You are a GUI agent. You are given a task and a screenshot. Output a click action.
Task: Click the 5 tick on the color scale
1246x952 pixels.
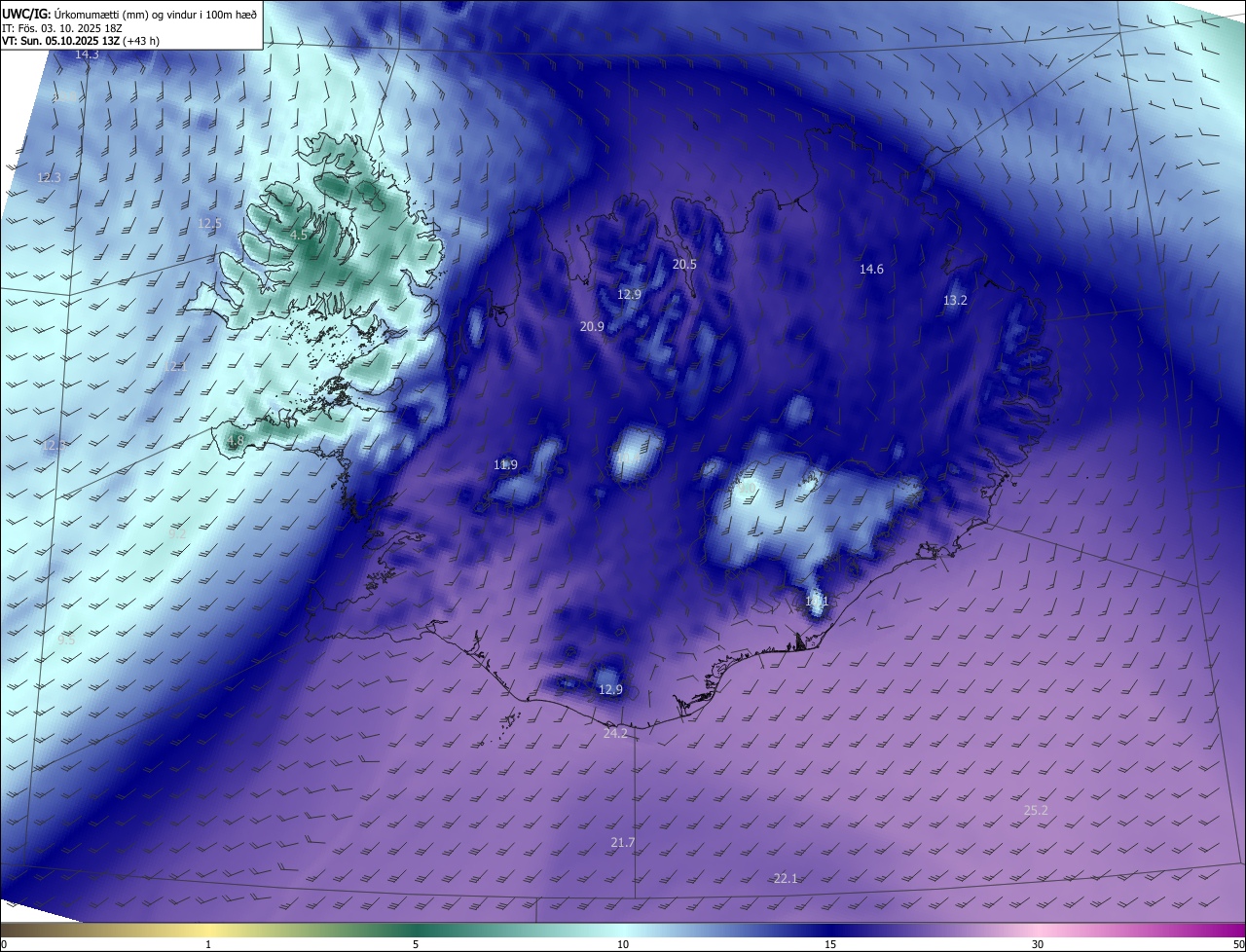416,944
